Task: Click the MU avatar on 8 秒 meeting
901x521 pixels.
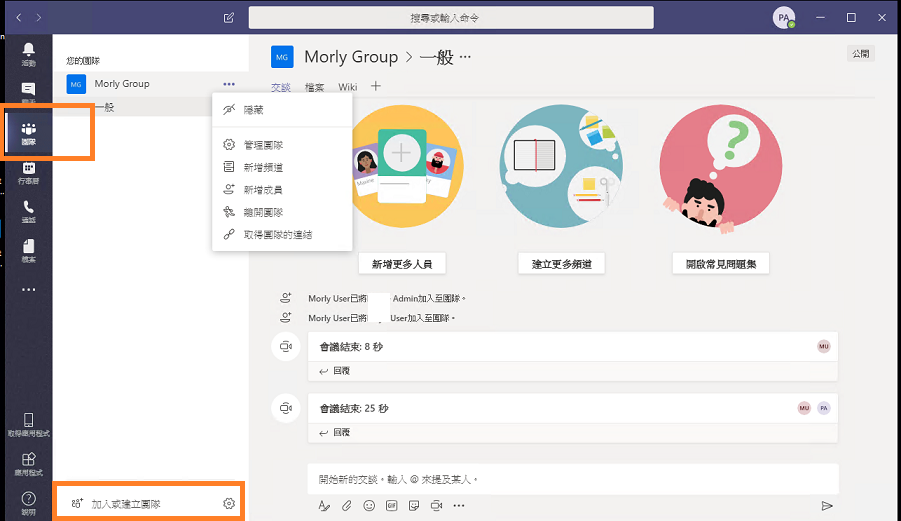Action: coord(823,346)
